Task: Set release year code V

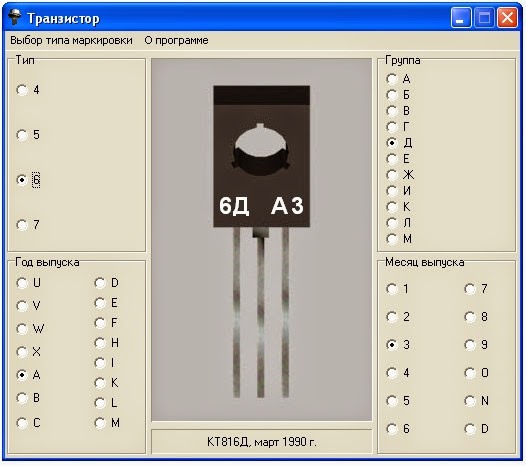Action: tap(22, 306)
